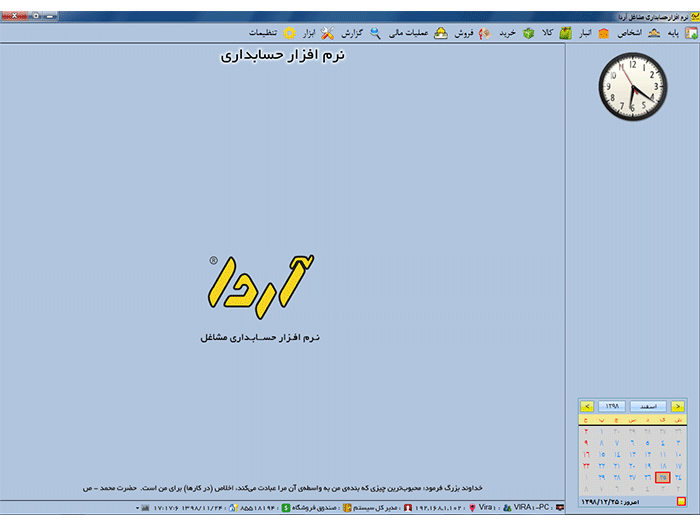Screen dimensions: 700x525
Task: Click the Arabic-script quote text at the bottom
Action: (282, 488)
